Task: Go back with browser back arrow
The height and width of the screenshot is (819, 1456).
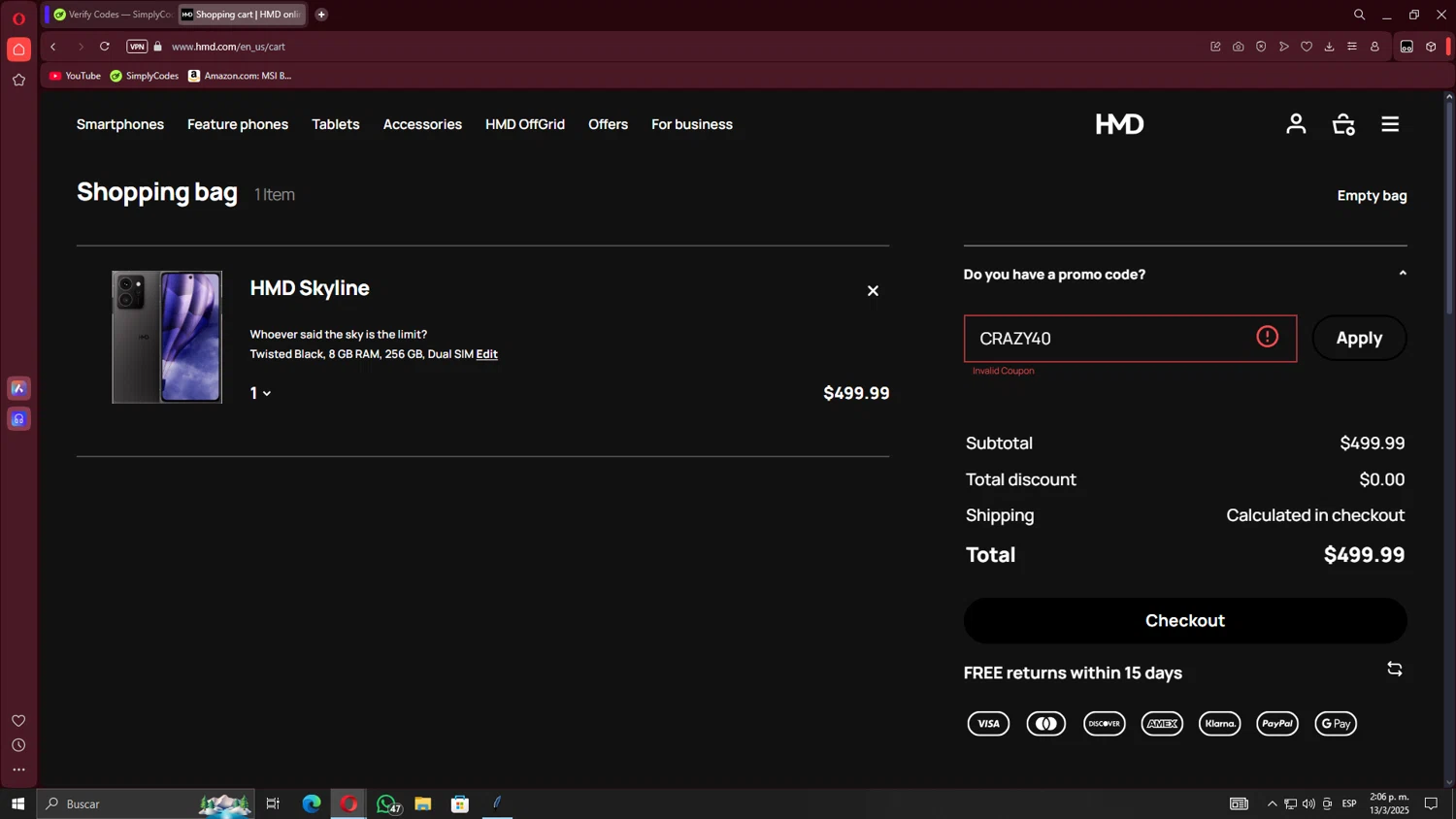Action: (53, 47)
